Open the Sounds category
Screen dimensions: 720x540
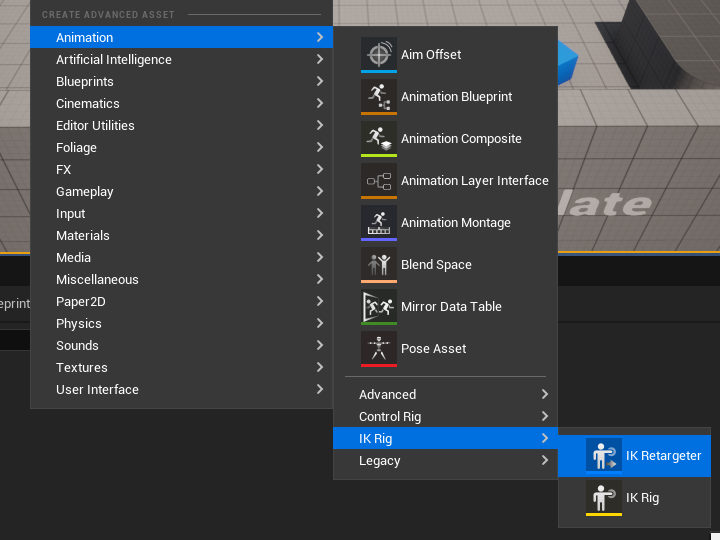point(181,346)
